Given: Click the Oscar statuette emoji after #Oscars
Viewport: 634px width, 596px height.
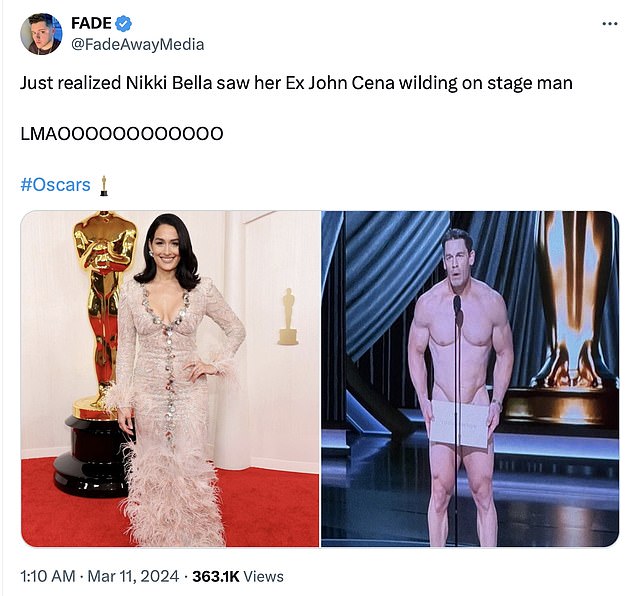Looking at the screenshot, I should pyautogui.click(x=104, y=186).
